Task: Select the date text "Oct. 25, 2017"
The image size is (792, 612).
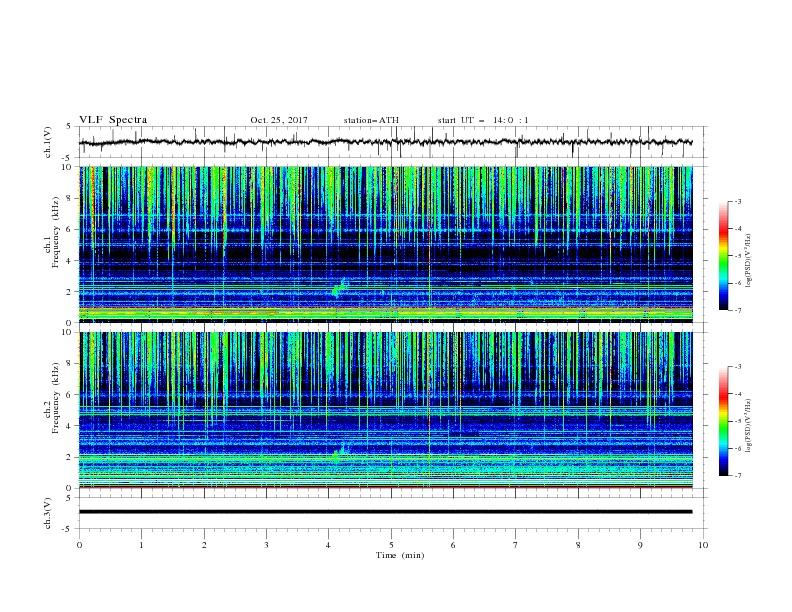Action: (x=279, y=120)
